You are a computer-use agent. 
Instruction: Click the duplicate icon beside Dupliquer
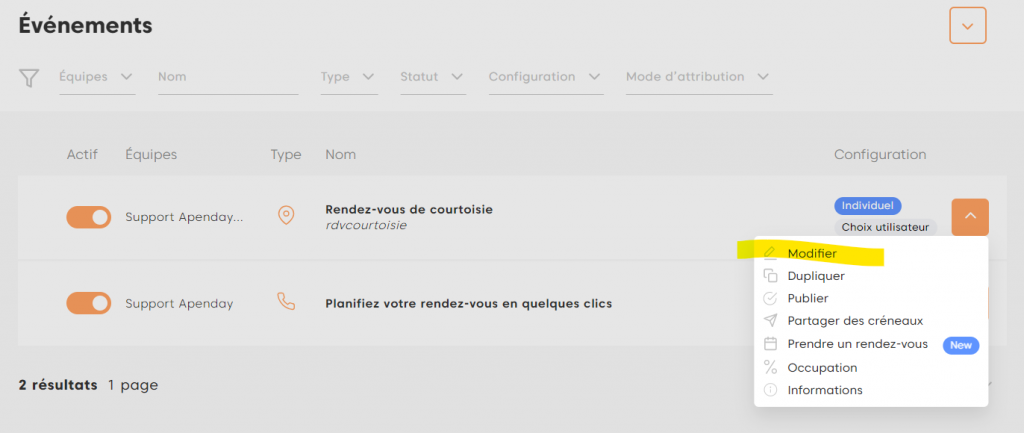770,276
